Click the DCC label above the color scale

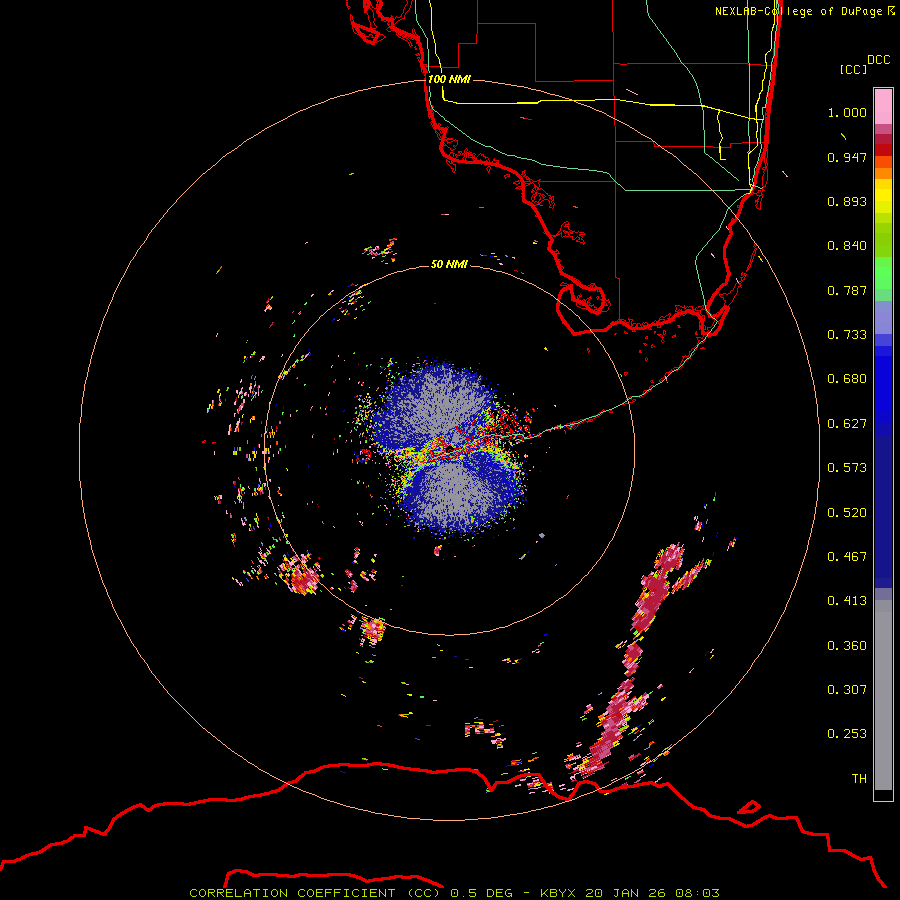tap(879, 60)
